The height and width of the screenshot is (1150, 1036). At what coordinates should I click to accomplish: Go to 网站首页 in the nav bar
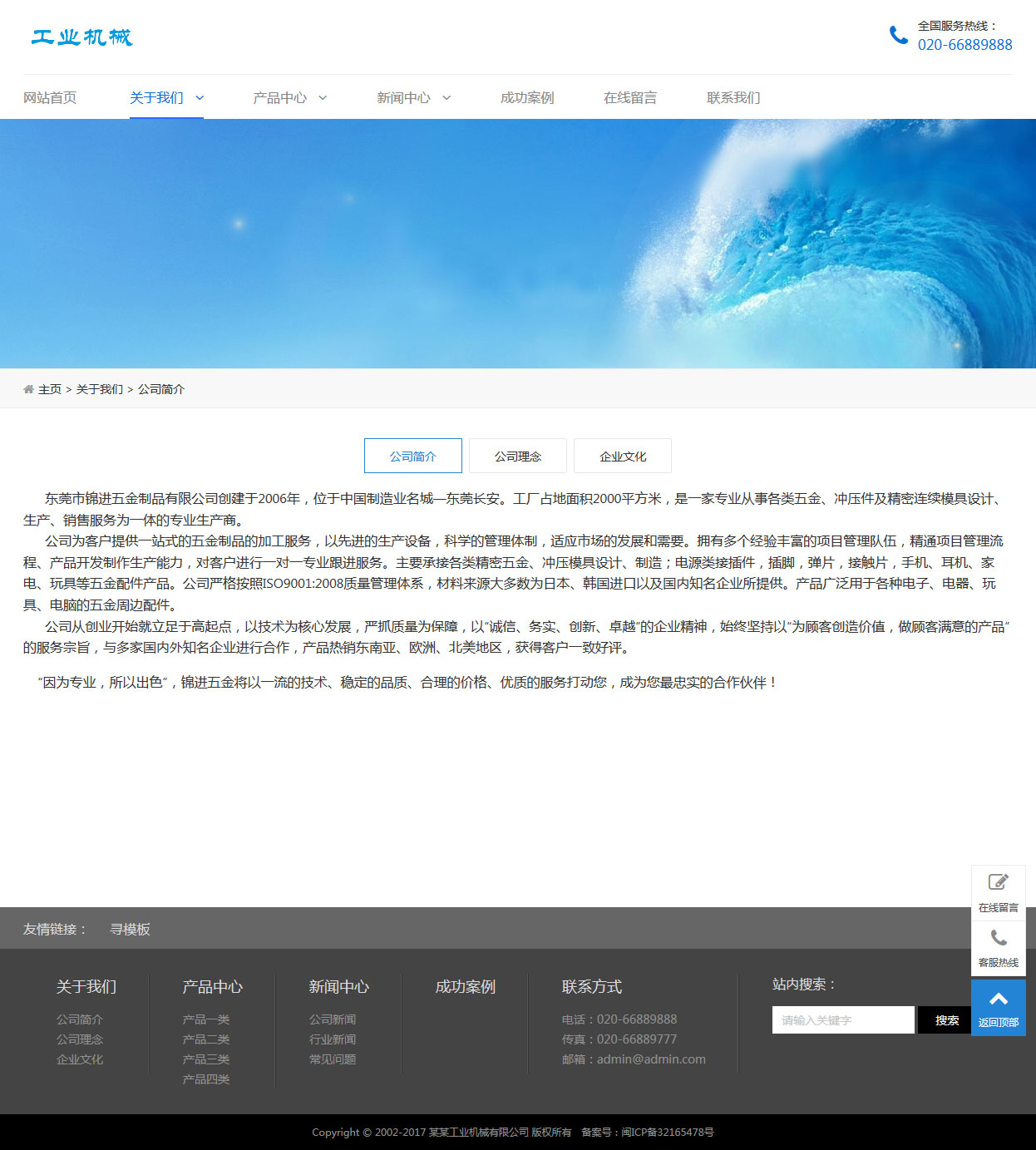(x=50, y=98)
